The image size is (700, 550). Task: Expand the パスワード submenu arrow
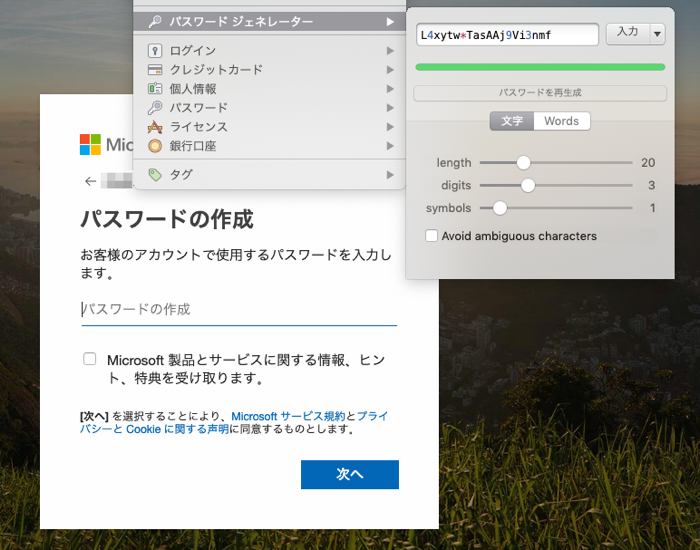click(390, 108)
